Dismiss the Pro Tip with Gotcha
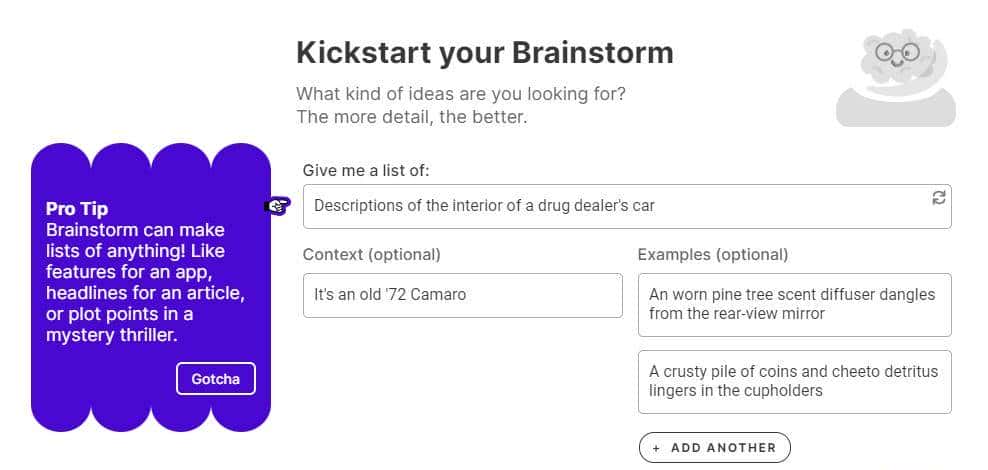The image size is (988, 470). tap(215, 379)
